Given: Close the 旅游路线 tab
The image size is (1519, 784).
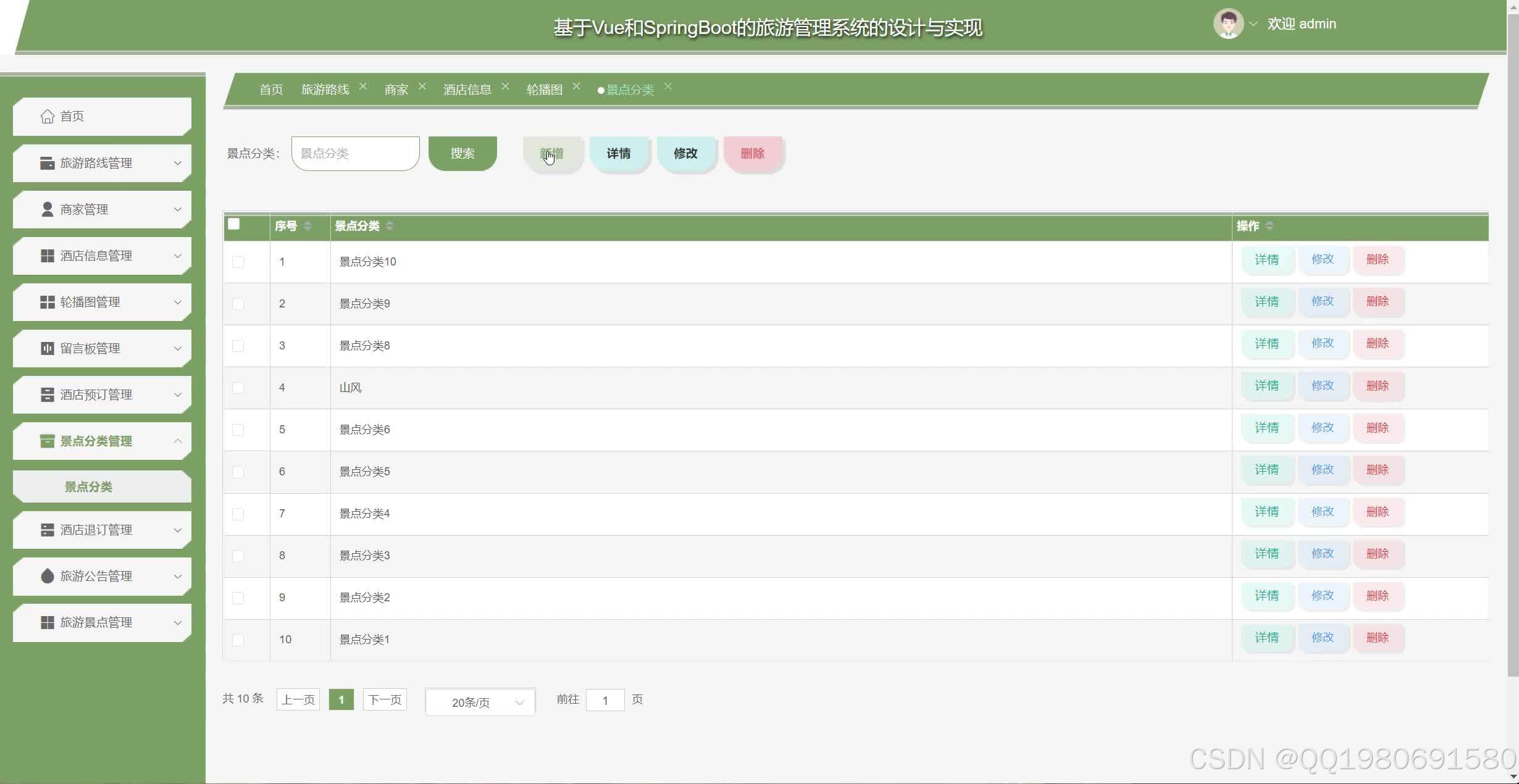Looking at the screenshot, I should (x=363, y=86).
